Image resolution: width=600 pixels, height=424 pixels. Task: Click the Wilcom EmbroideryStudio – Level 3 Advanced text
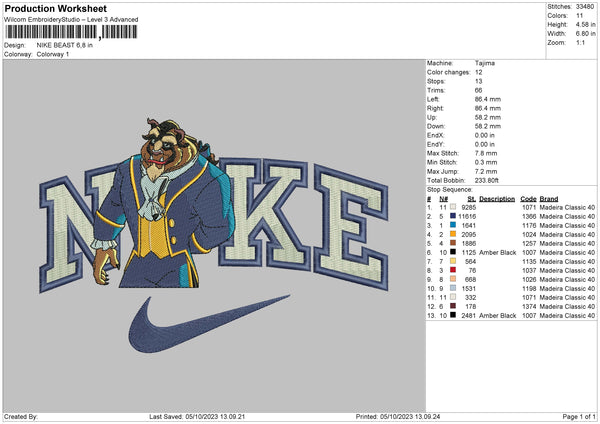point(71,20)
